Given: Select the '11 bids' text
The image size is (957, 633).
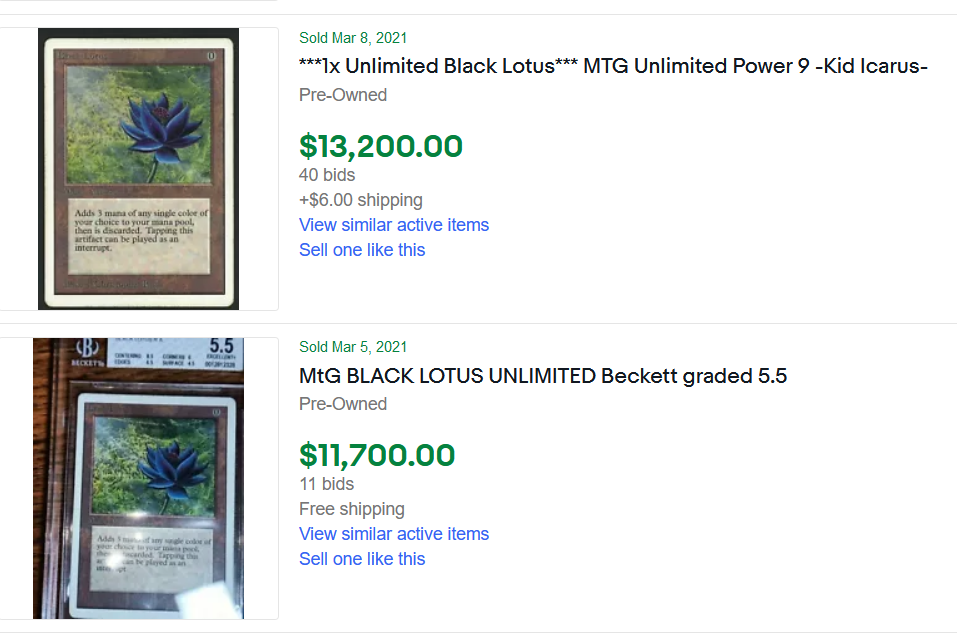Looking at the screenshot, I should (326, 484).
